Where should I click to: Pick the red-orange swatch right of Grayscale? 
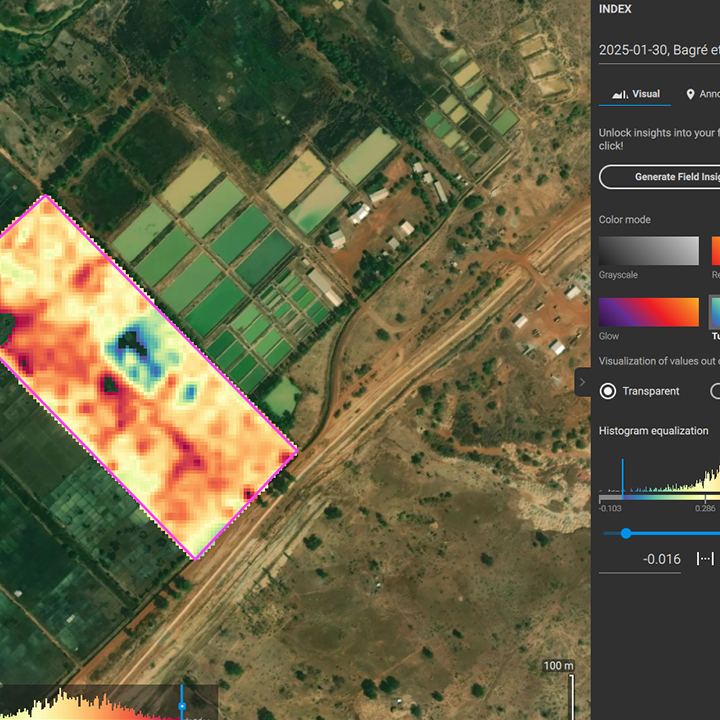(x=715, y=251)
